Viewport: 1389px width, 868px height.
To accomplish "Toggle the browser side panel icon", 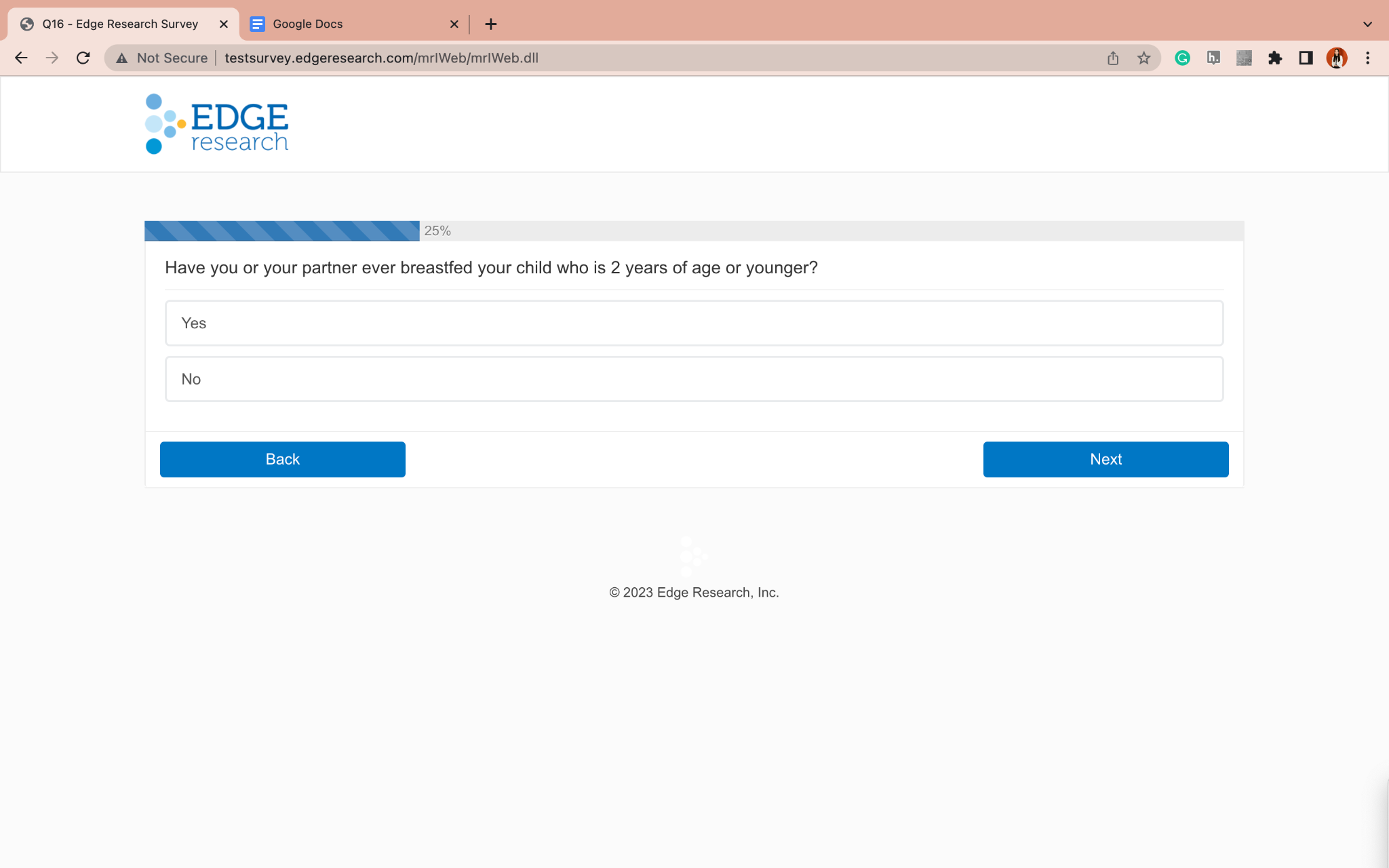I will (1306, 58).
